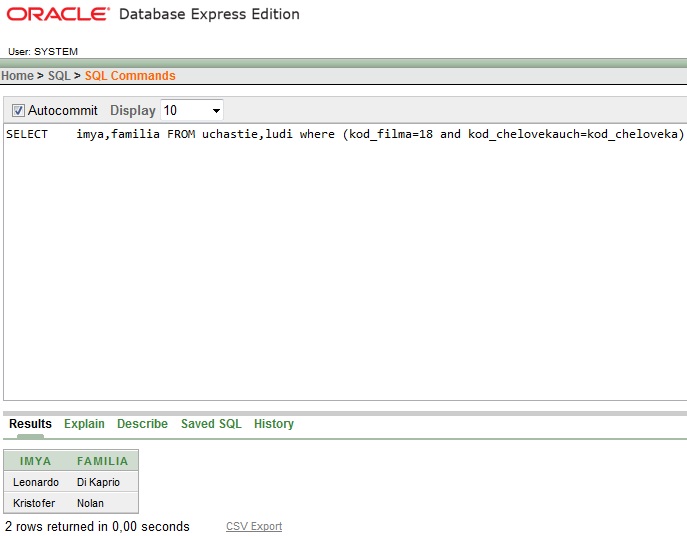Viewport: 687px width, 536px height.
Task: Click SQL Commands breadcrumb
Action: coord(130,76)
